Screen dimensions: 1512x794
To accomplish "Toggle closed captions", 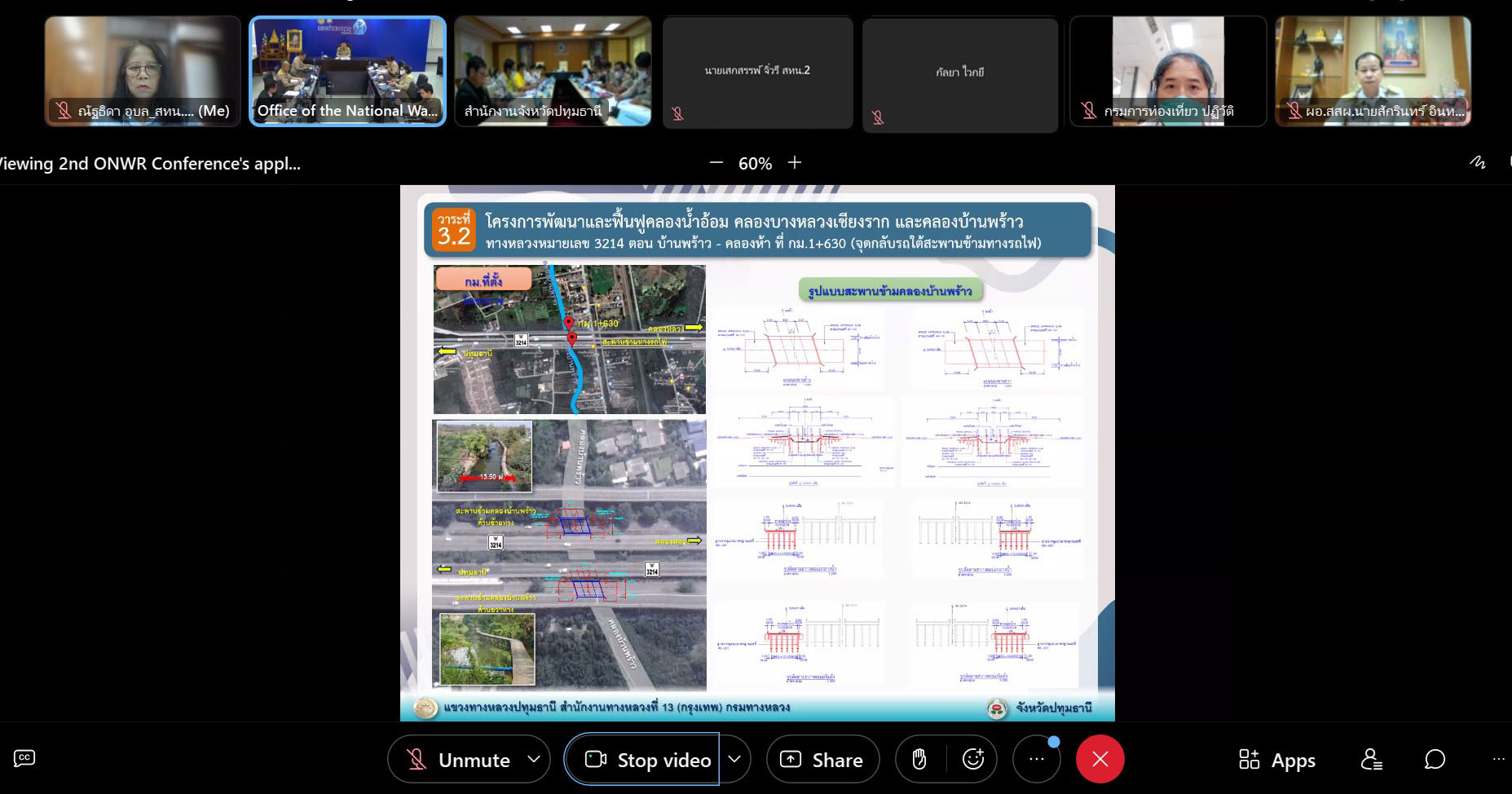I will pyautogui.click(x=24, y=758).
